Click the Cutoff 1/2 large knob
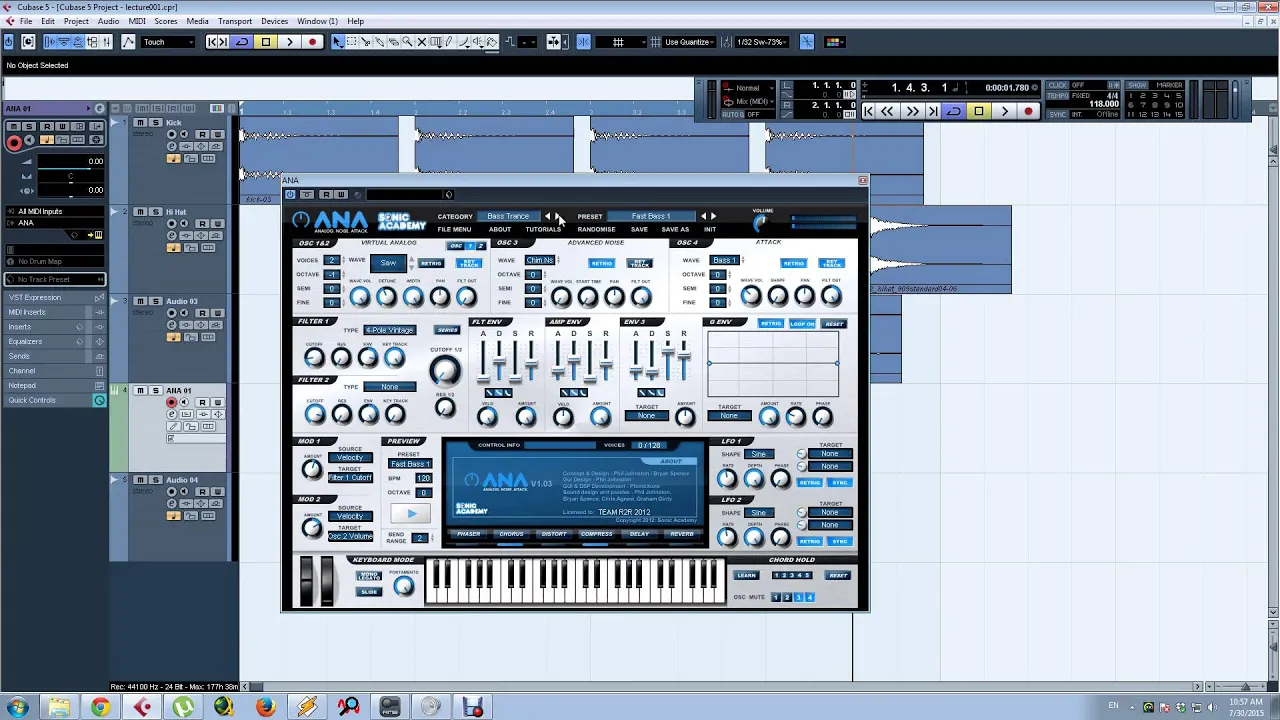Screen dimensions: 1280x720 point(445,371)
